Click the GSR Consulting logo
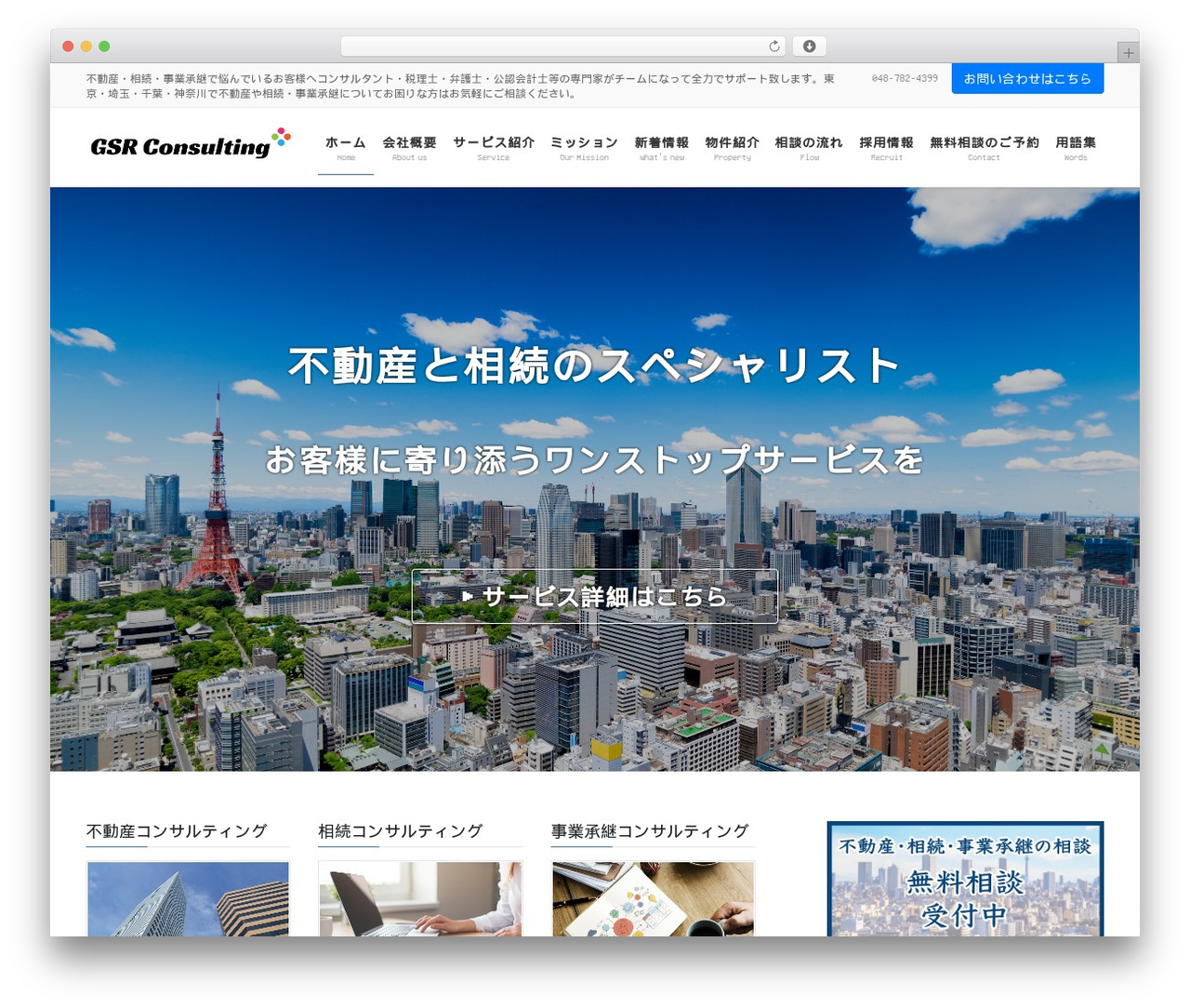The width and height of the screenshot is (1190, 1008). click(191, 145)
